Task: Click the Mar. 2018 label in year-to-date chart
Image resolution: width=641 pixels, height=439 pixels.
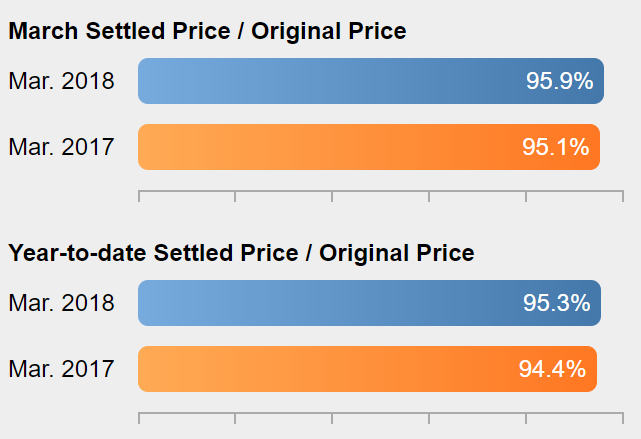Action: coord(61,303)
